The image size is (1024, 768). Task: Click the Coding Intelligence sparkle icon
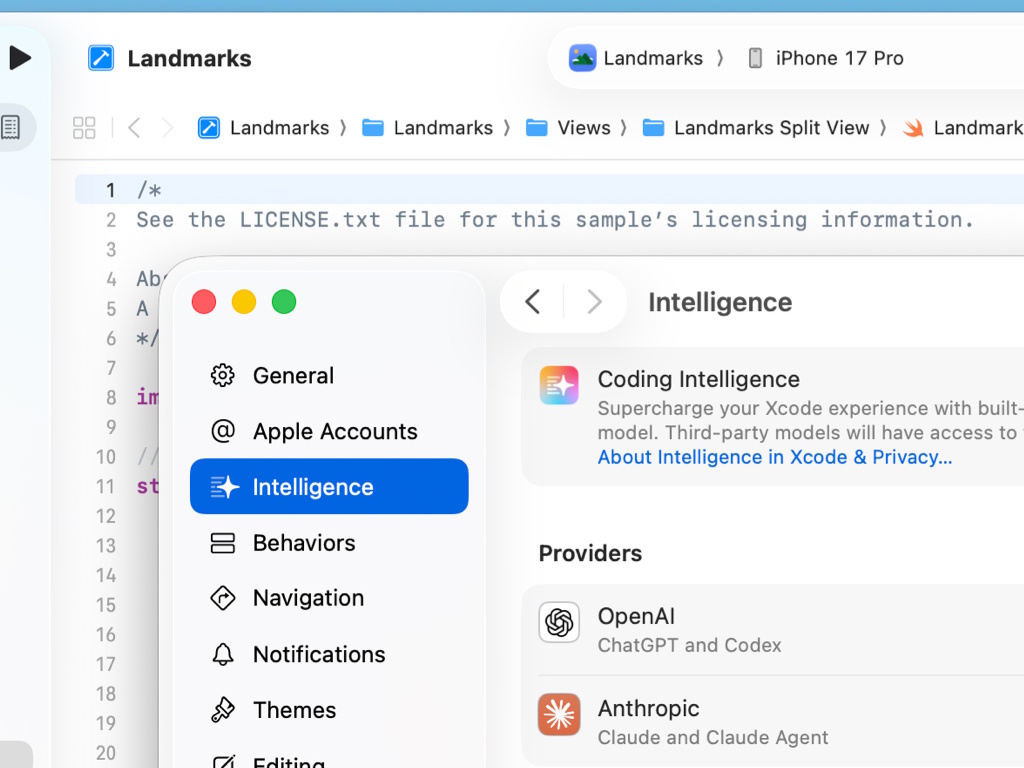tap(559, 385)
